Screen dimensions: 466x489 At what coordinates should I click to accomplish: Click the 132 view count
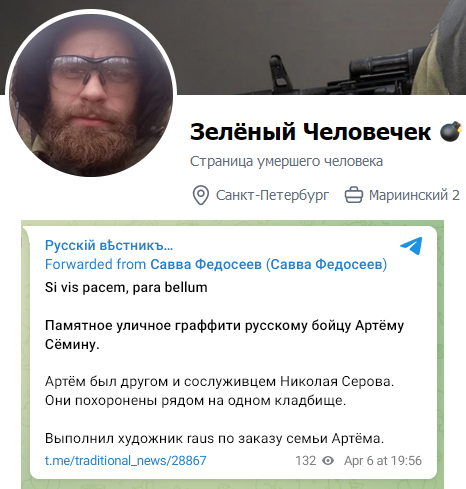tap(305, 461)
